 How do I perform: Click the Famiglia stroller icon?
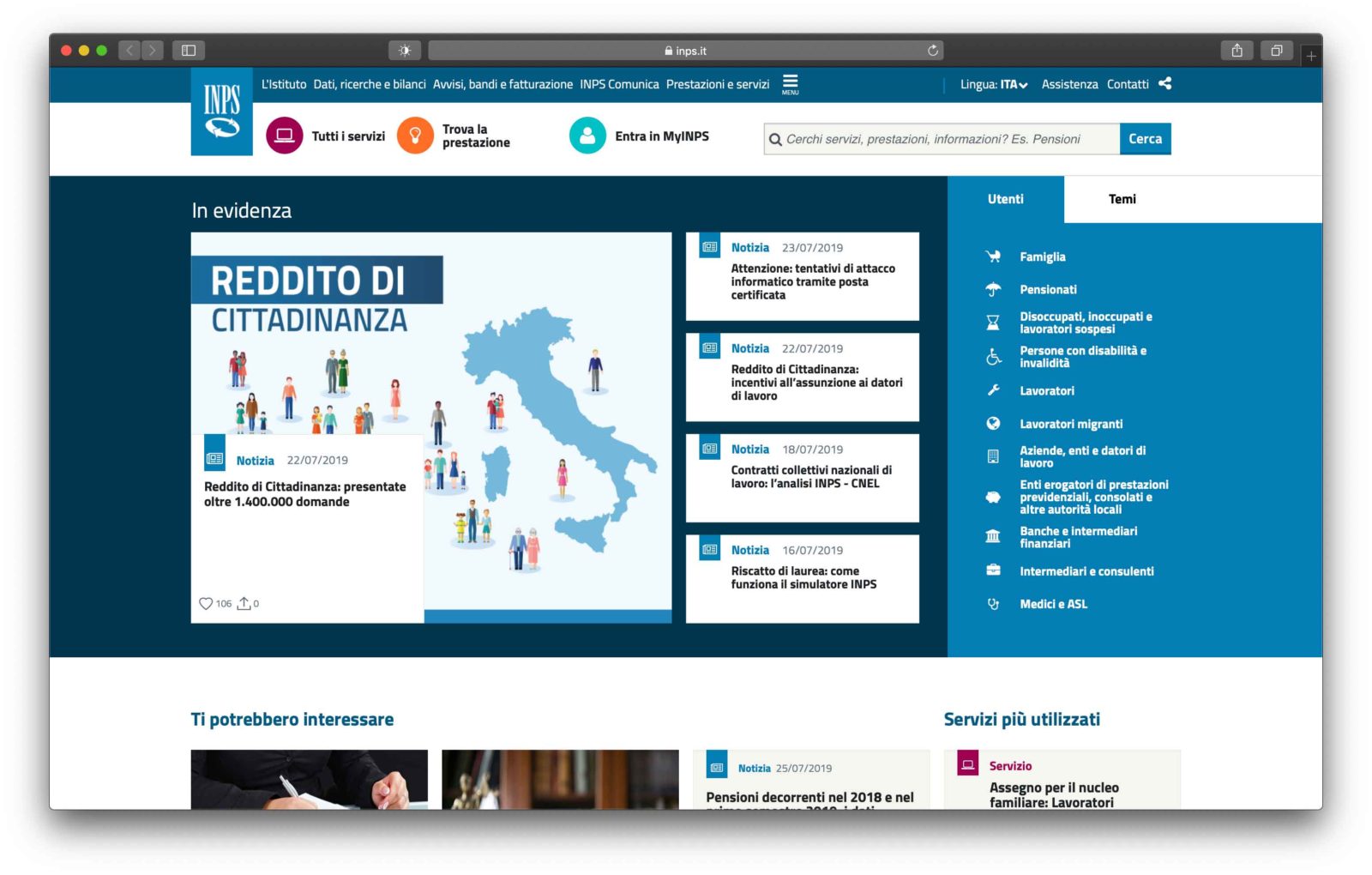(x=993, y=256)
